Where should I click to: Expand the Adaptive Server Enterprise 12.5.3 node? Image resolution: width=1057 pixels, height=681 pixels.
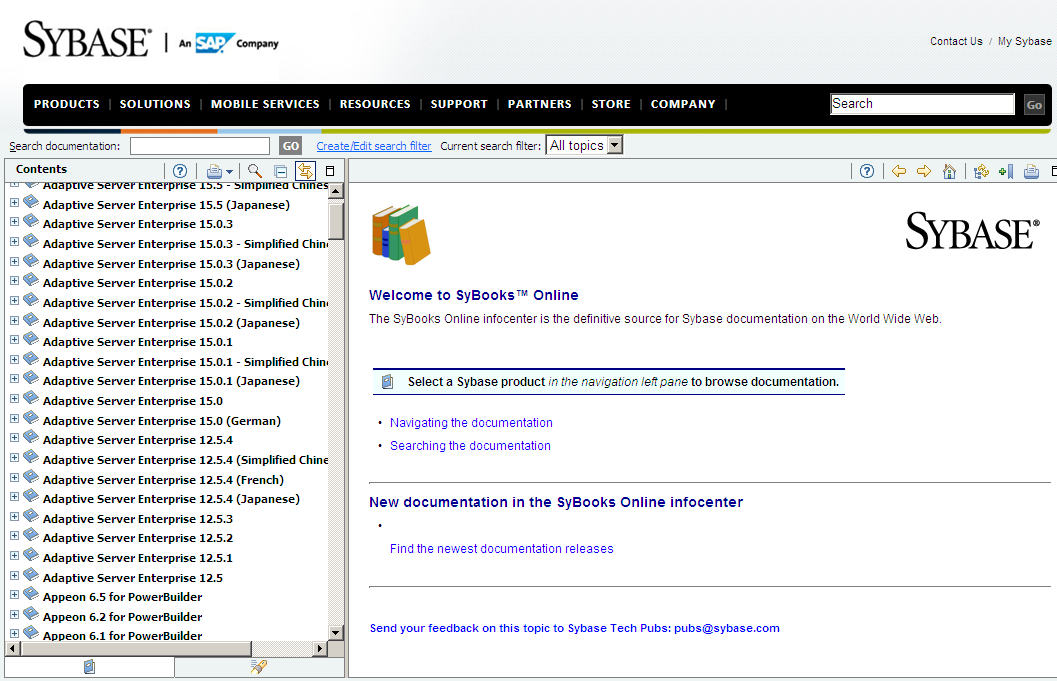point(14,516)
